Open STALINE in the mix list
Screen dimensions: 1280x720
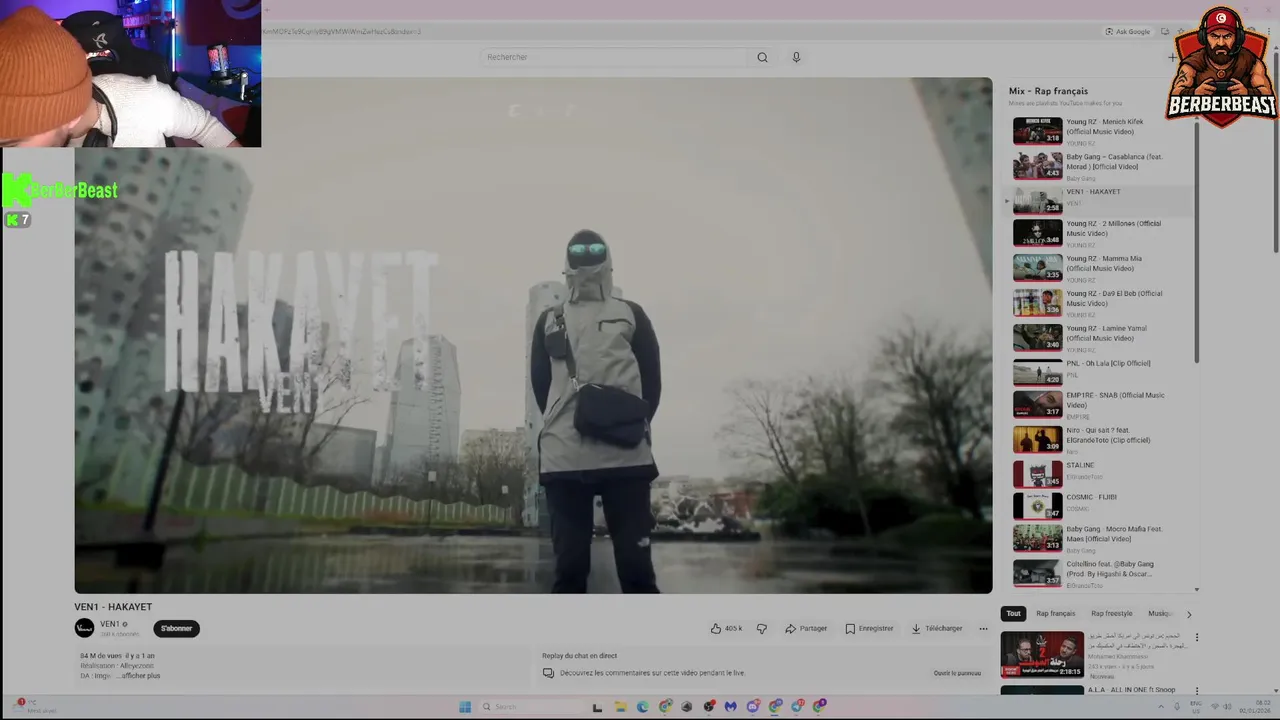pyautogui.click(x=1100, y=473)
